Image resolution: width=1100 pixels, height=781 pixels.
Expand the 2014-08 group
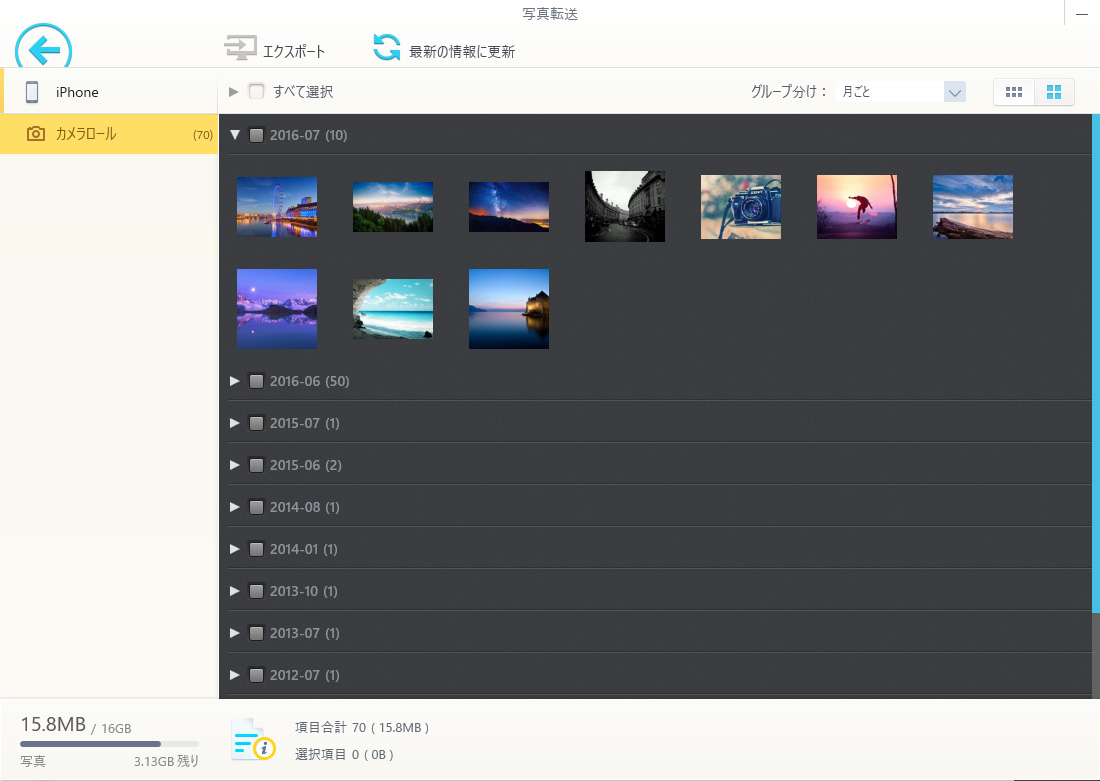[235, 507]
